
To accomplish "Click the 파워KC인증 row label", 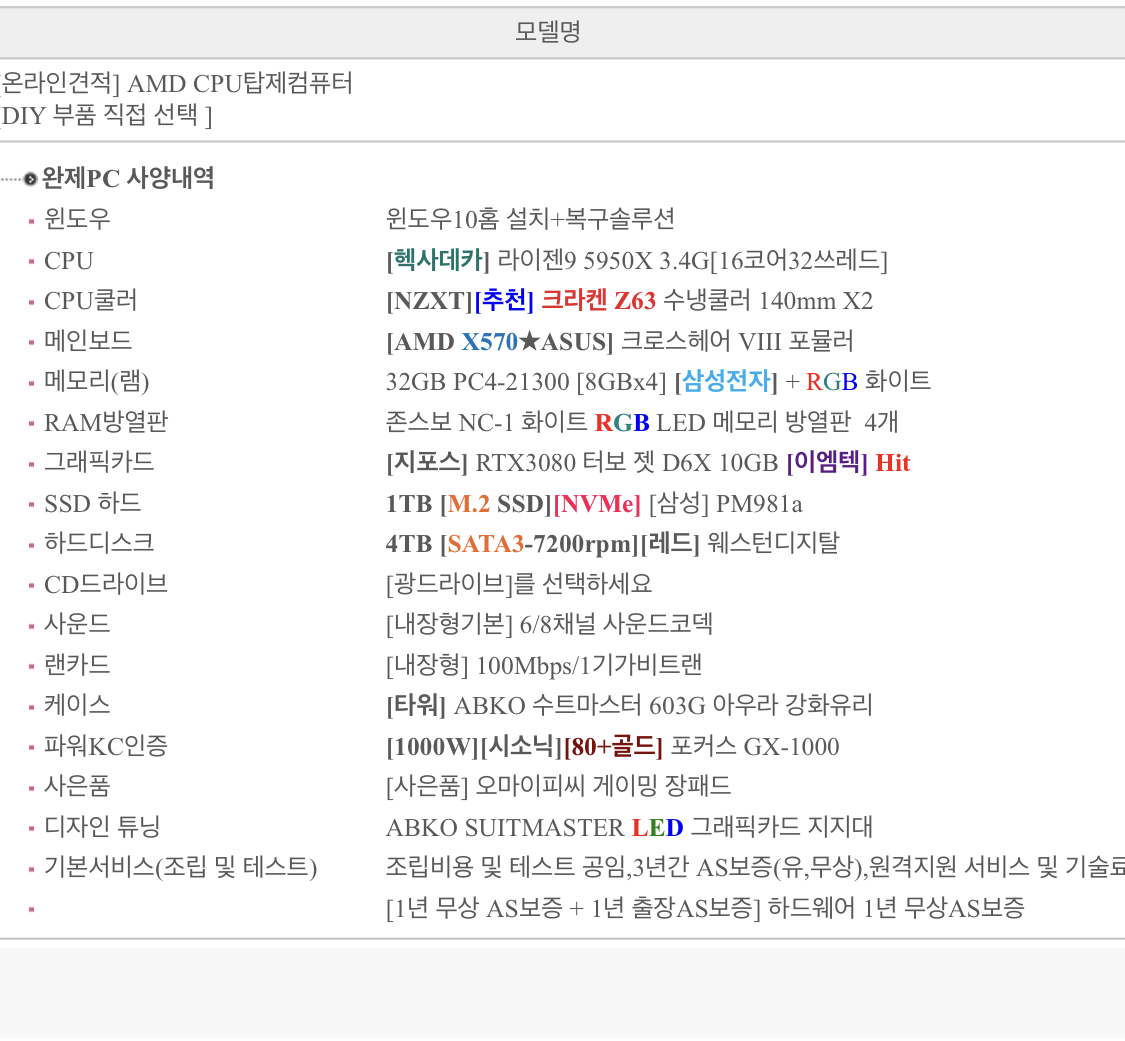I will [105, 746].
